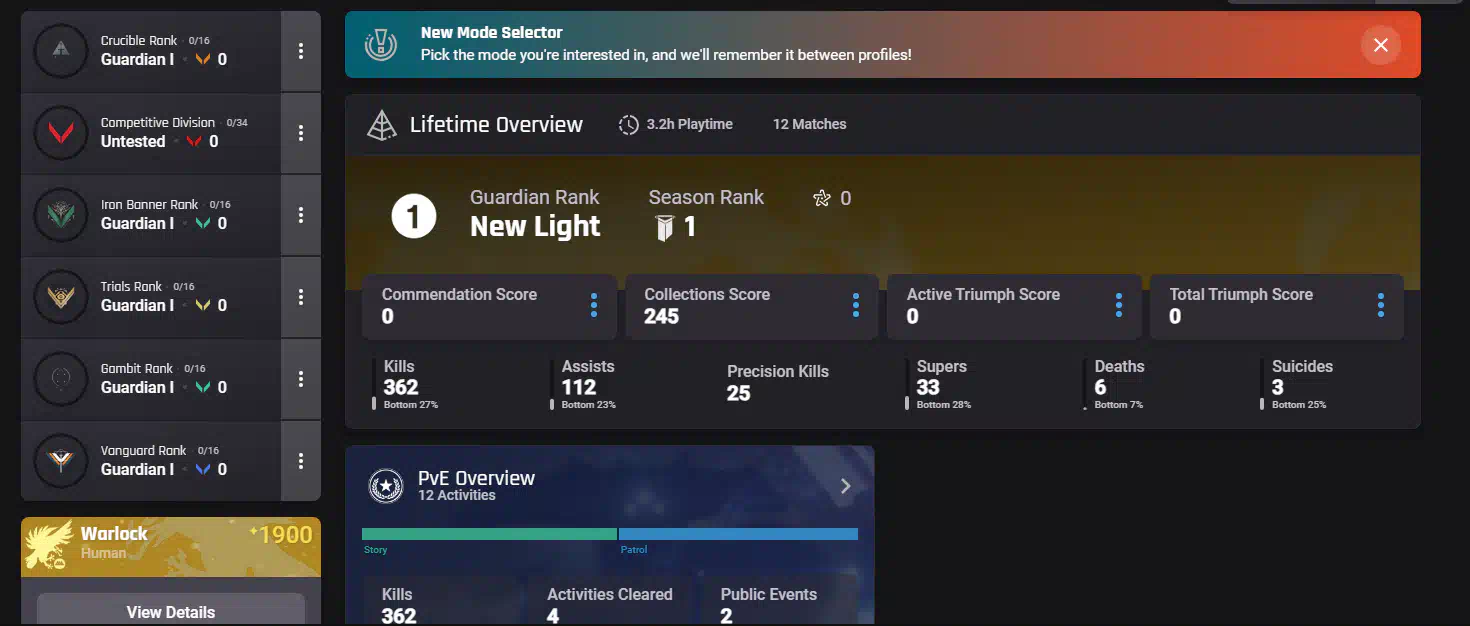Click the Gambit Rank emblem icon
1470x626 pixels.
tap(61, 378)
